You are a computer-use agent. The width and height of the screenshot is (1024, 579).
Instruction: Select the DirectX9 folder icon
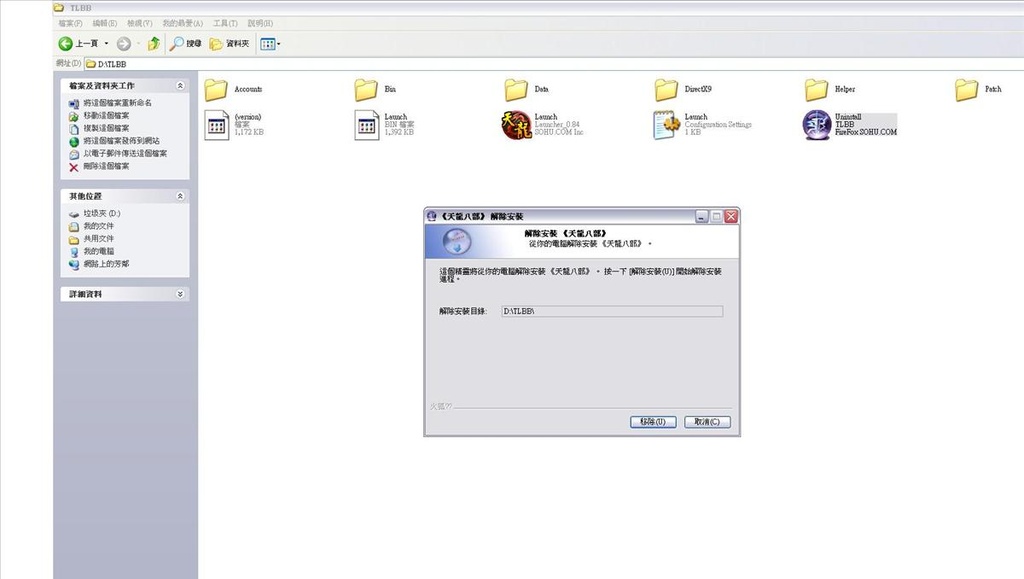[666, 89]
